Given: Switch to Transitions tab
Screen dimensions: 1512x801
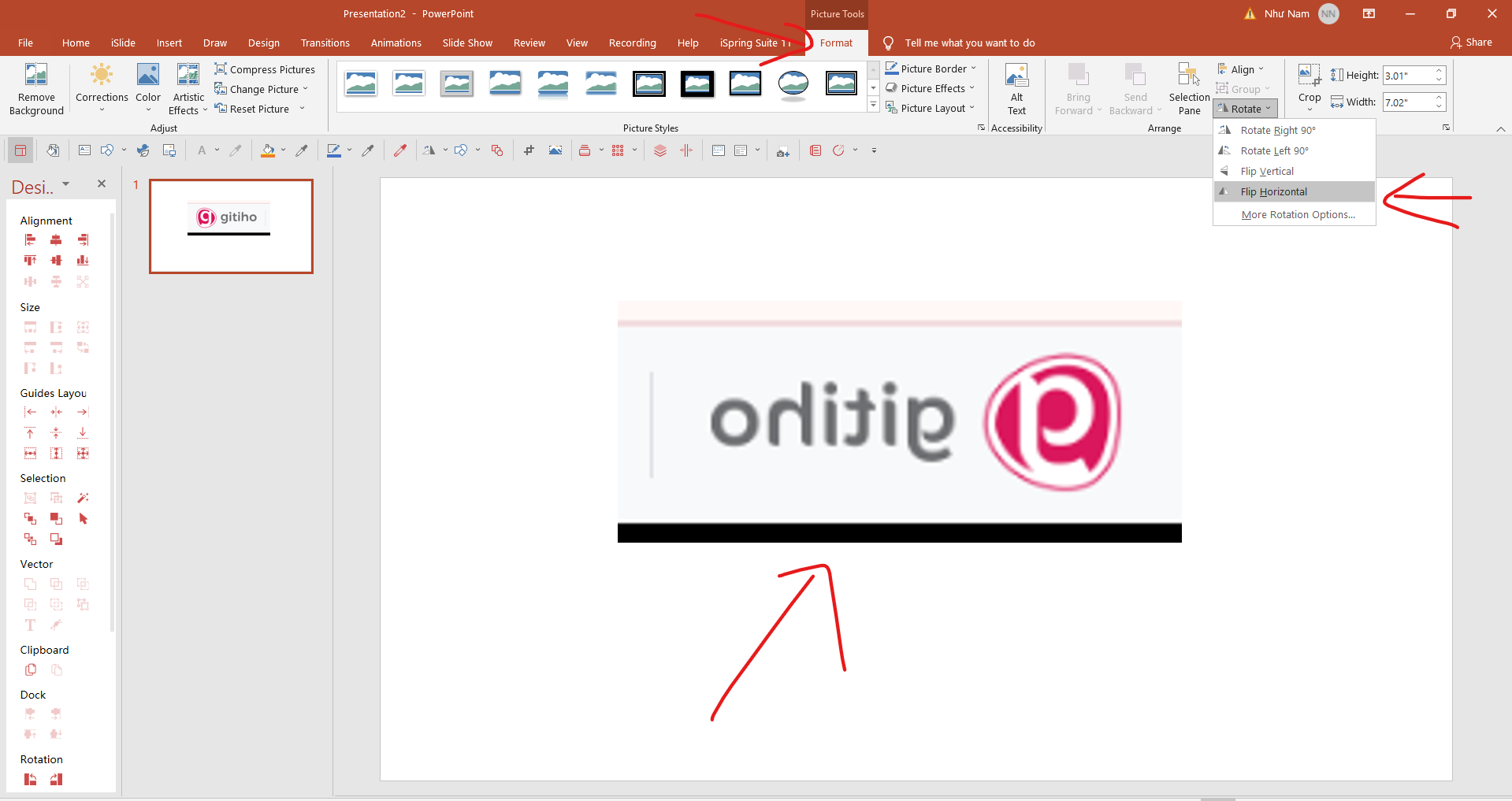Looking at the screenshot, I should (x=325, y=43).
